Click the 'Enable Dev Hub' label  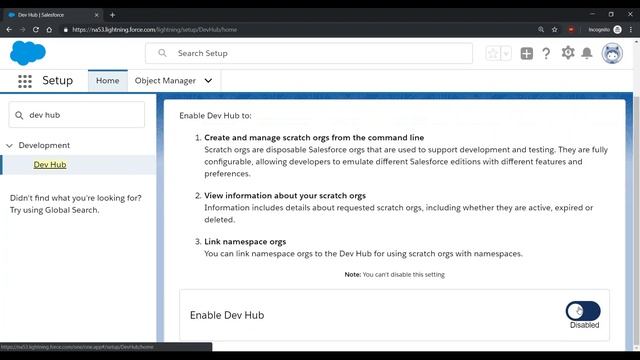point(227,315)
